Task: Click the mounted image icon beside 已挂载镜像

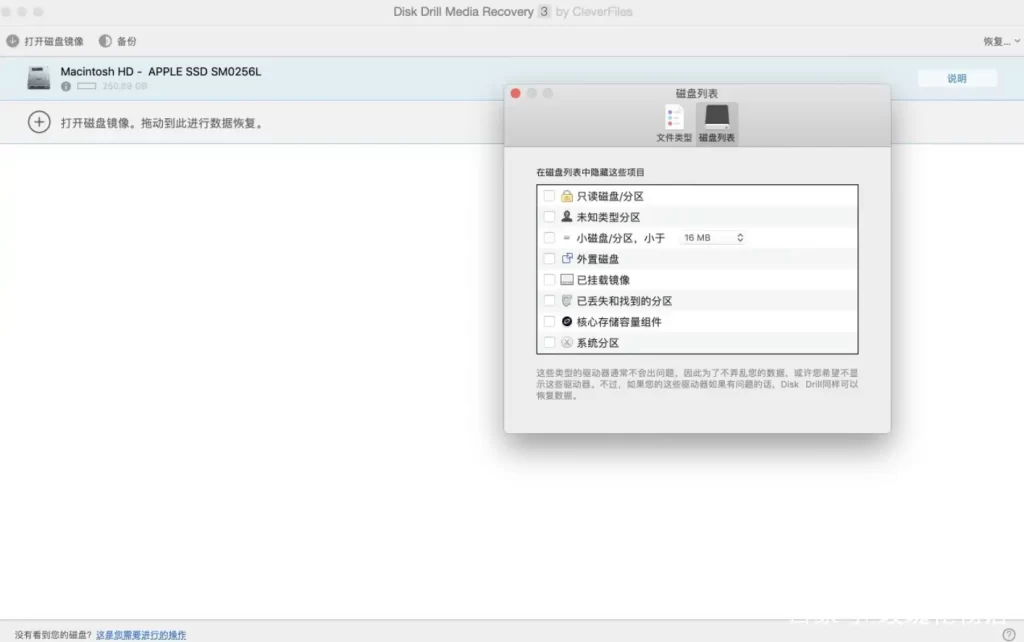Action: [567, 280]
